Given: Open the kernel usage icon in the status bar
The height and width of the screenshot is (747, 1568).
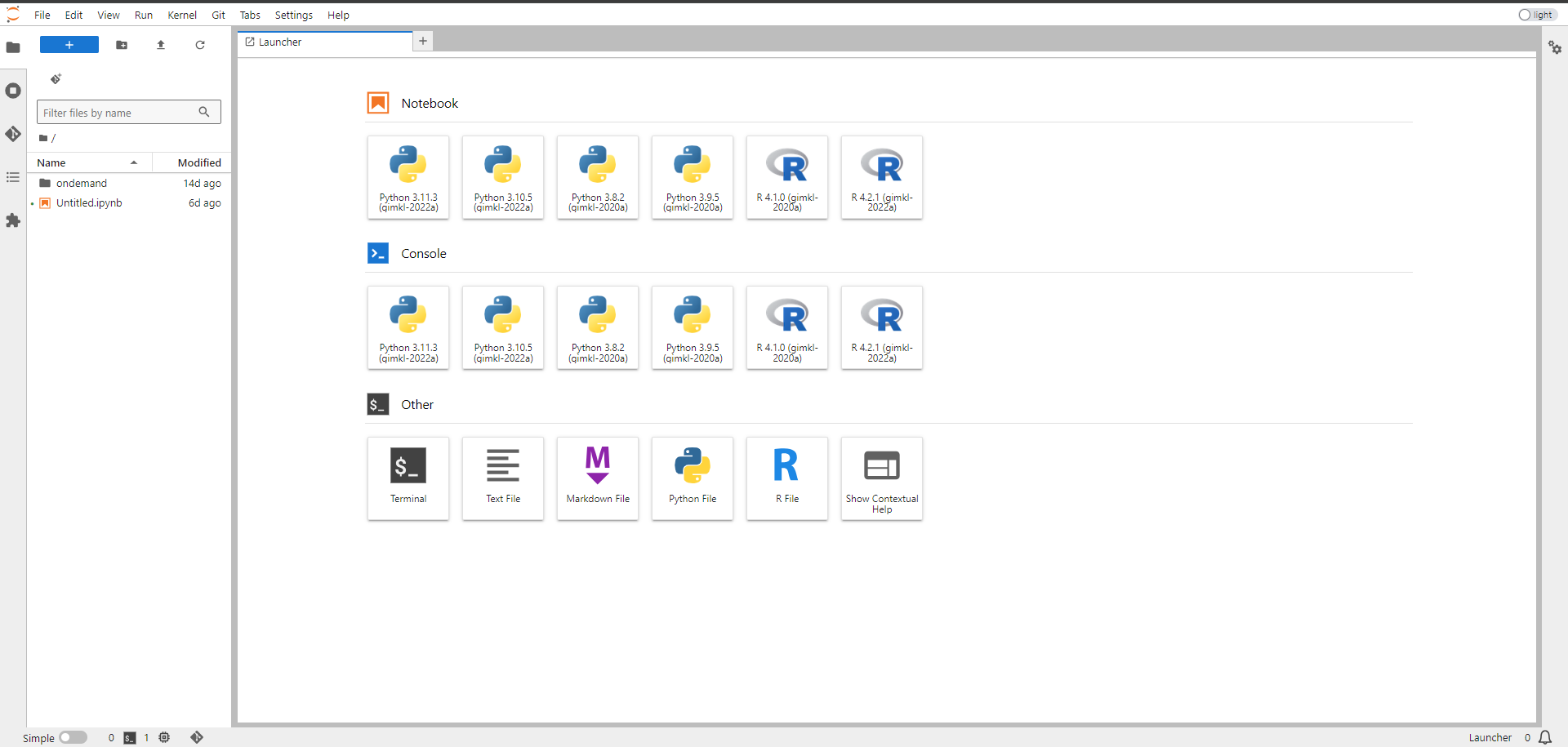Looking at the screenshot, I should (164, 737).
